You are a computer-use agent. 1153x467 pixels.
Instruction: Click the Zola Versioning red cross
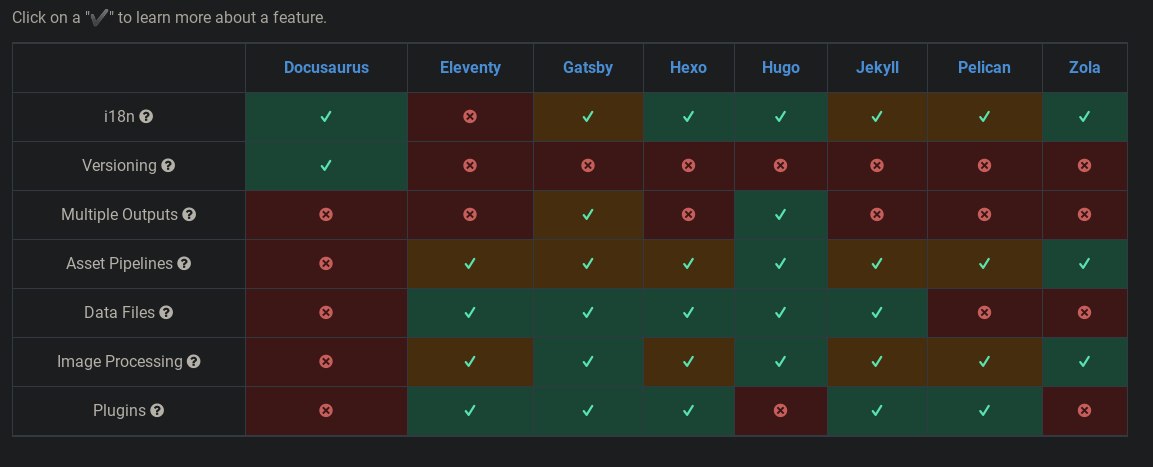tap(1085, 165)
